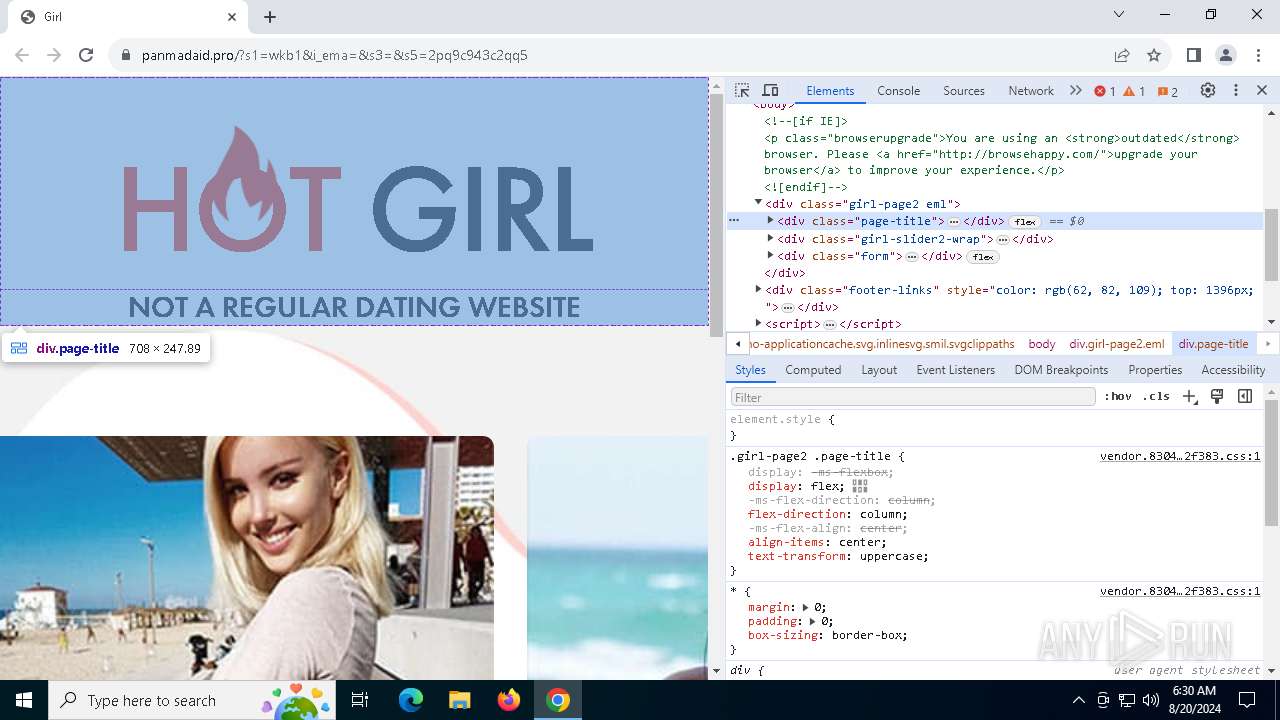This screenshot has width=1280, height=720.
Task: Switch to the Console tab
Action: pyautogui.click(x=898, y=91)
